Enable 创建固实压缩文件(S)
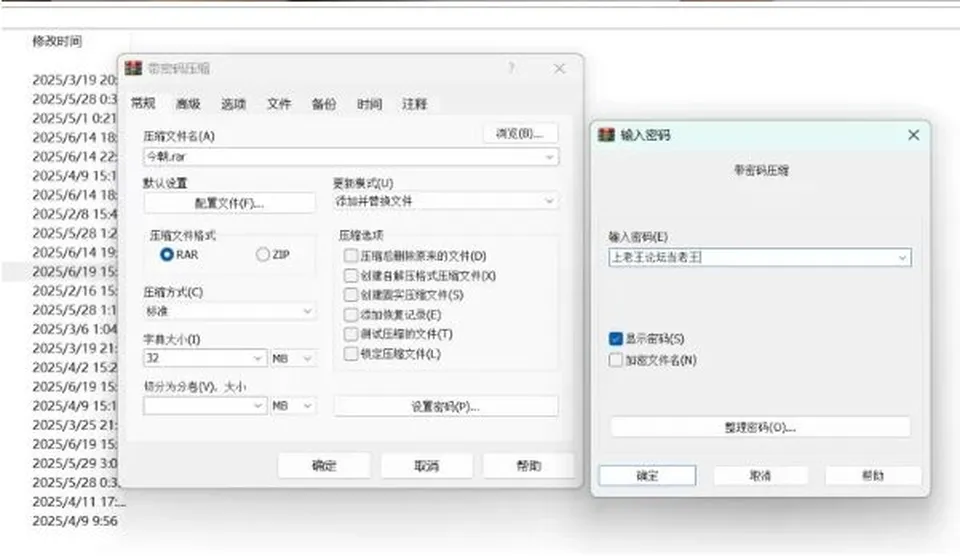The width and height of the screenshot is (960, 556). 351,295
